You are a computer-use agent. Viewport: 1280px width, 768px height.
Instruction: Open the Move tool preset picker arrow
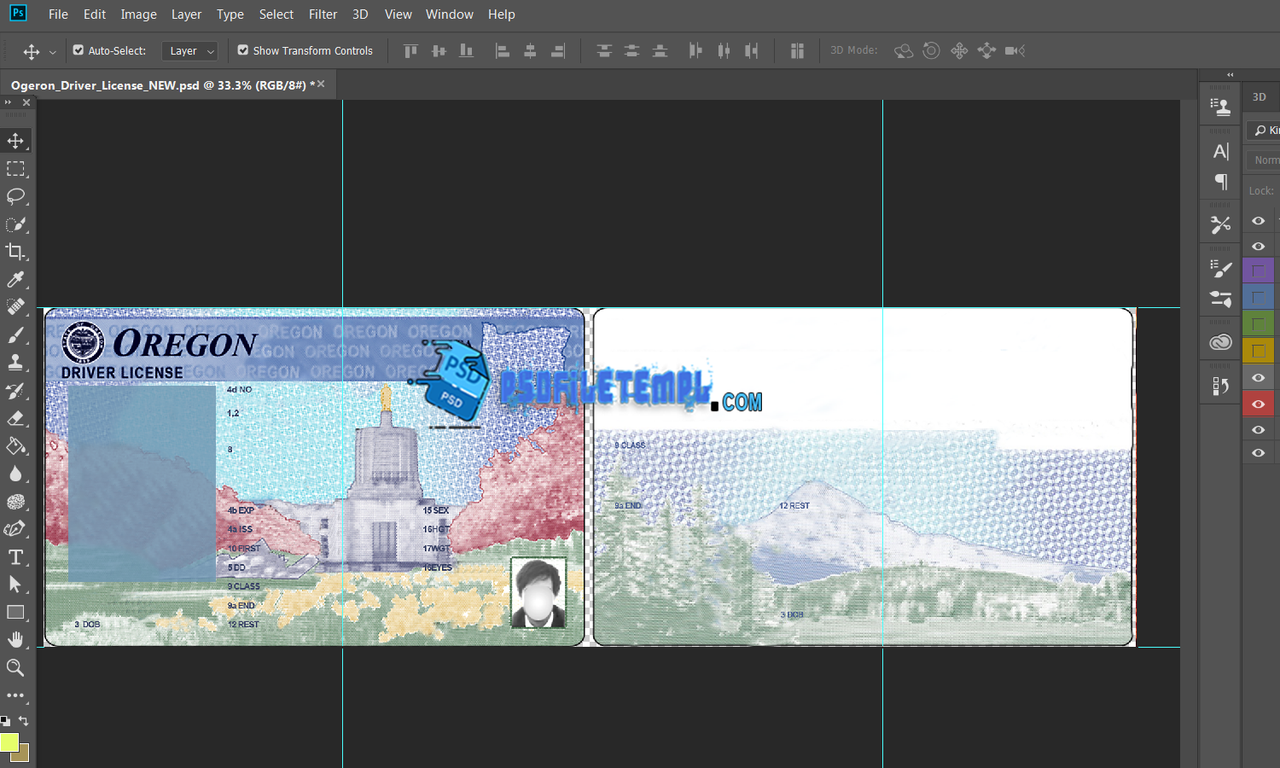tap(52, 51)
